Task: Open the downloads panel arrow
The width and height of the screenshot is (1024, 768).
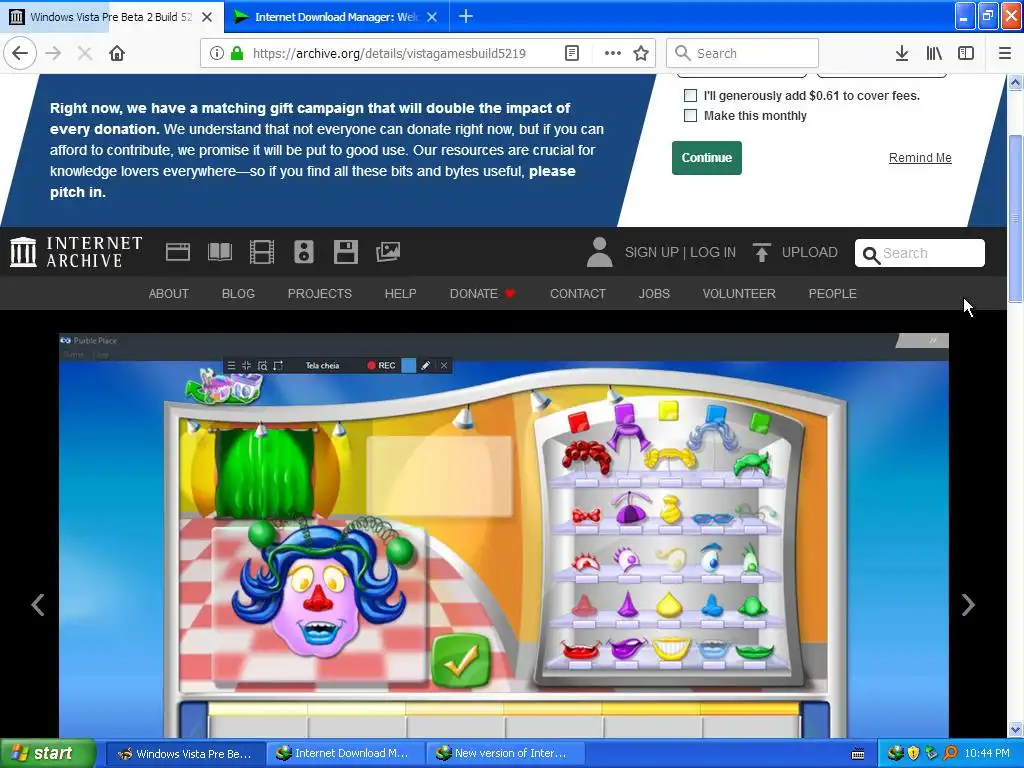Action: (x=902, y=53)
